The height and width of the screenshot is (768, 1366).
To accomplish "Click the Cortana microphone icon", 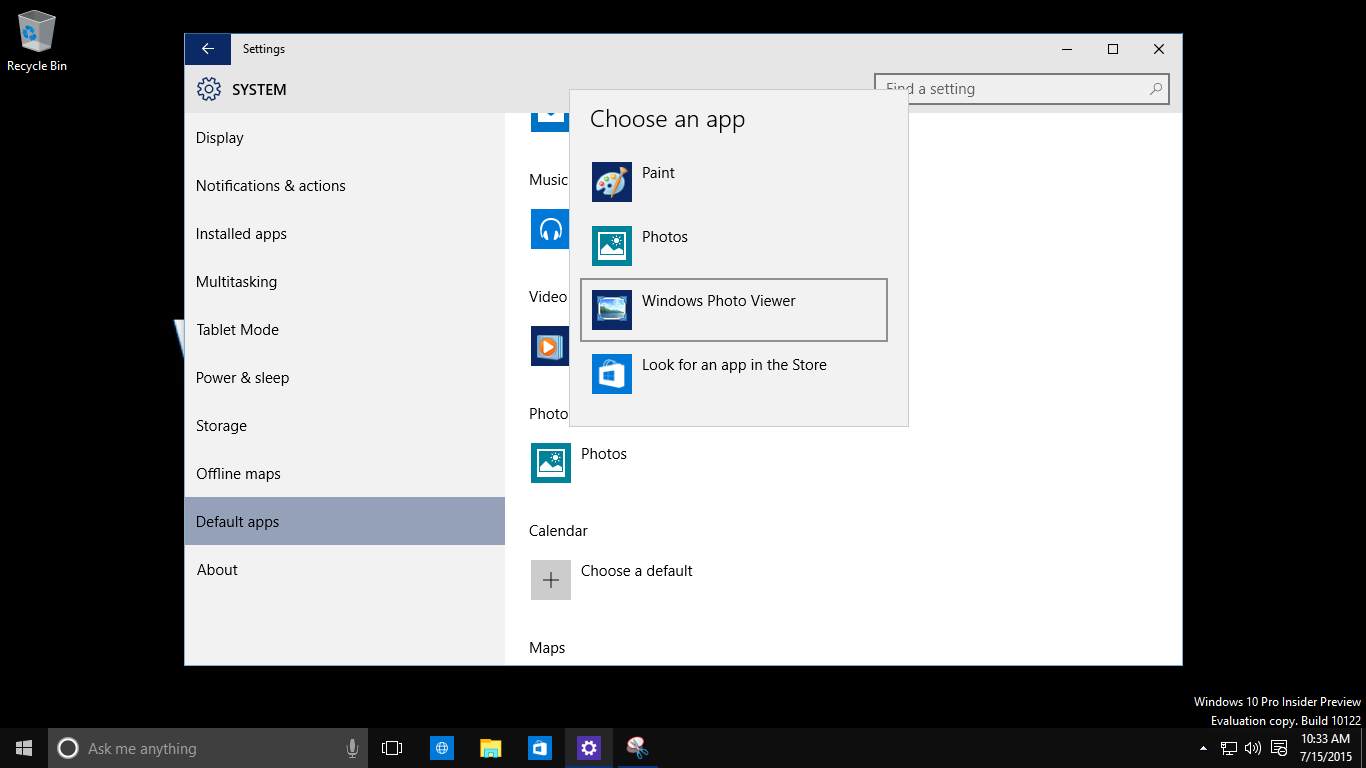I will pyautogui.click(x=352, y=748).
